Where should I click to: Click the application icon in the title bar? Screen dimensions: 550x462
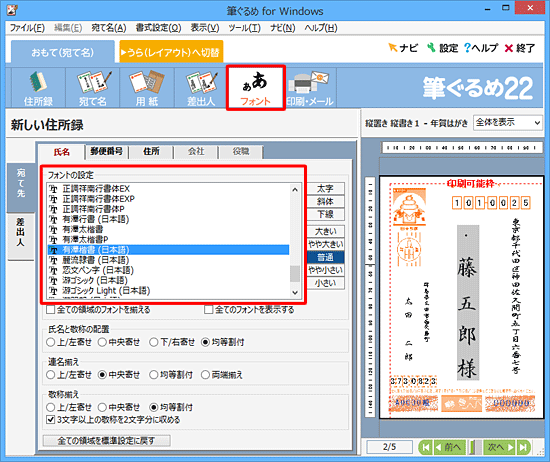12,10
